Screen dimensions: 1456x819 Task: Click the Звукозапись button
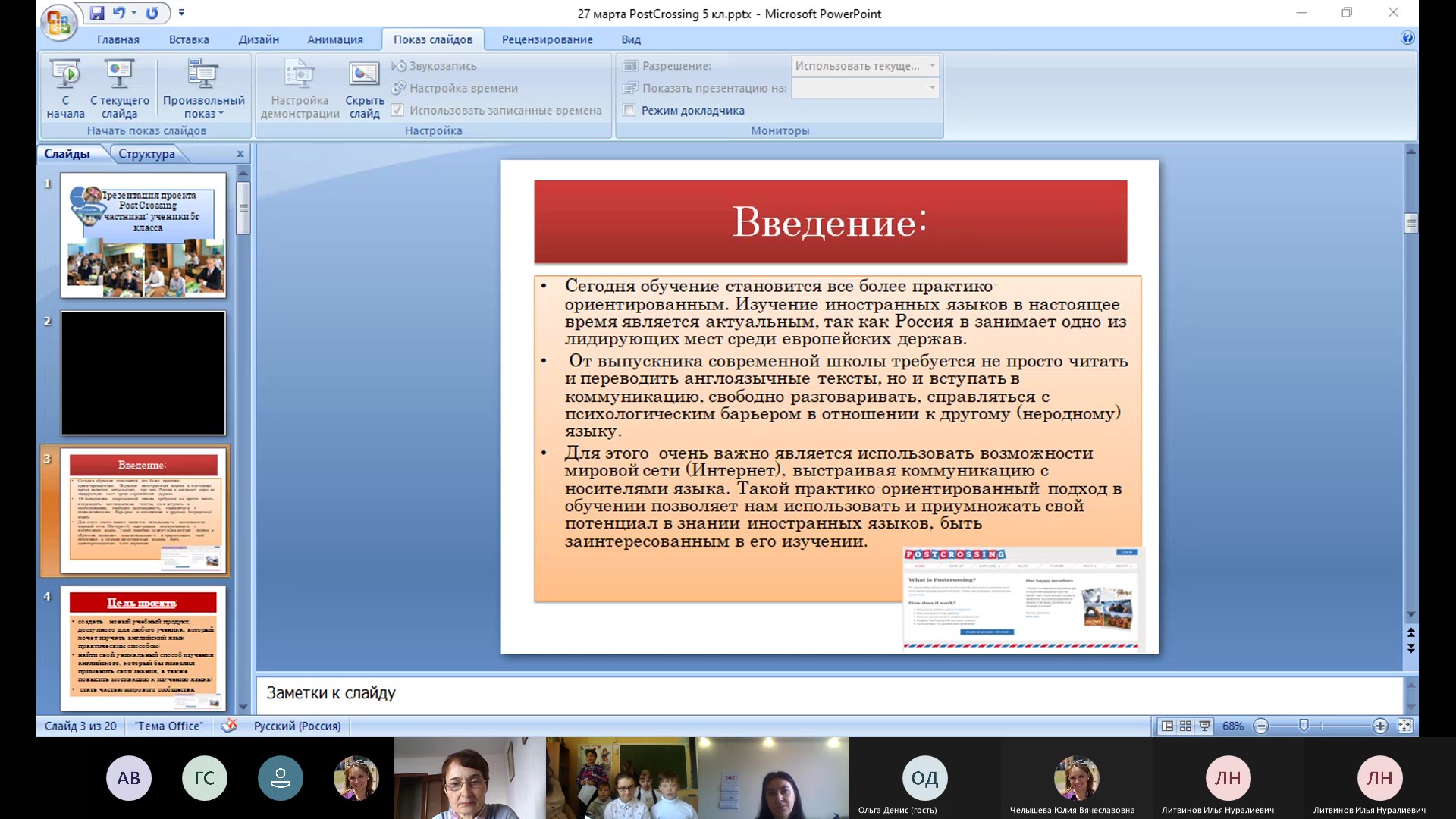pyautogui.click(x=436, y=66)
